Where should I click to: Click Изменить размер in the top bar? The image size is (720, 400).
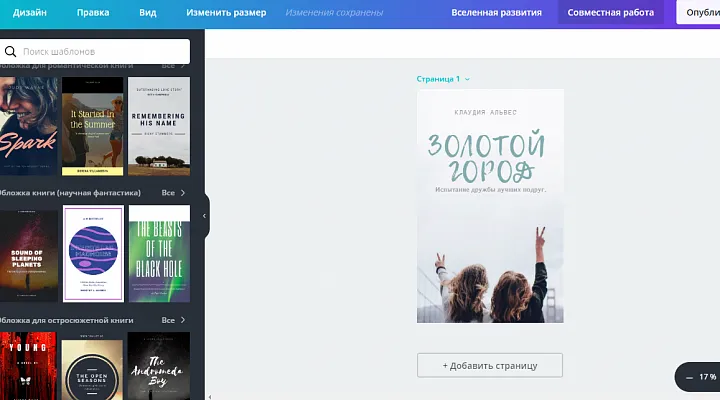pos(226,13)
